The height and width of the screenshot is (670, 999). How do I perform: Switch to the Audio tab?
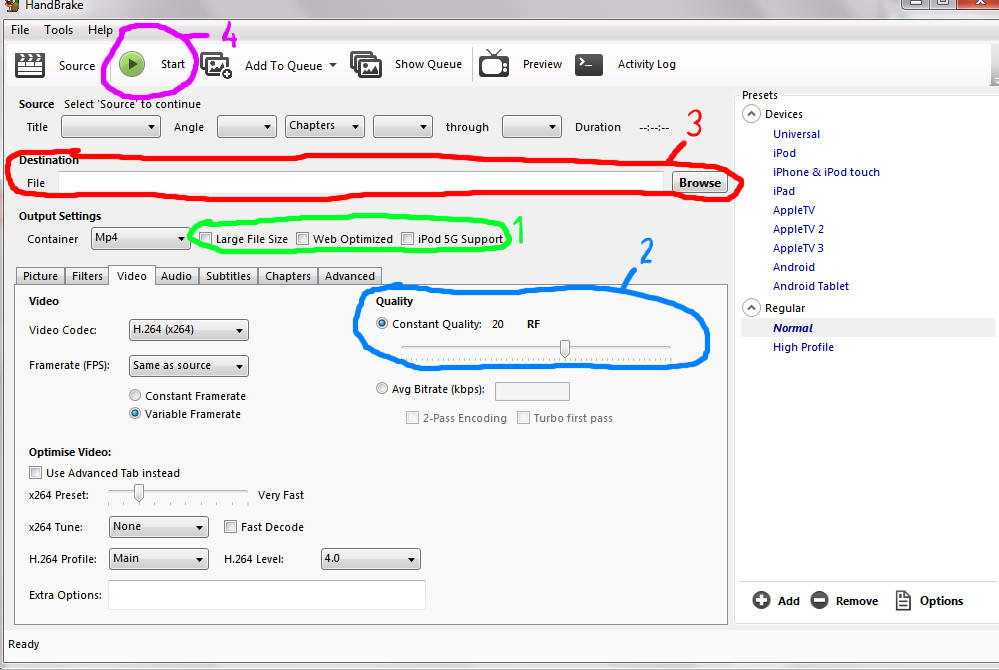coord(176,276)
